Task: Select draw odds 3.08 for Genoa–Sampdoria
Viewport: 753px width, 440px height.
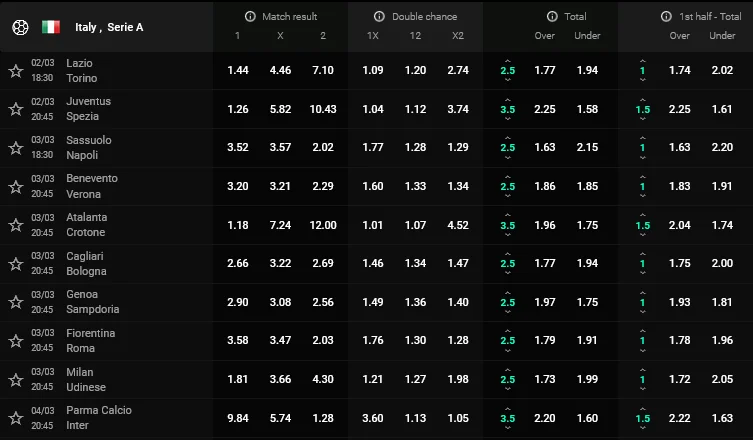Action: coord(280,302)
